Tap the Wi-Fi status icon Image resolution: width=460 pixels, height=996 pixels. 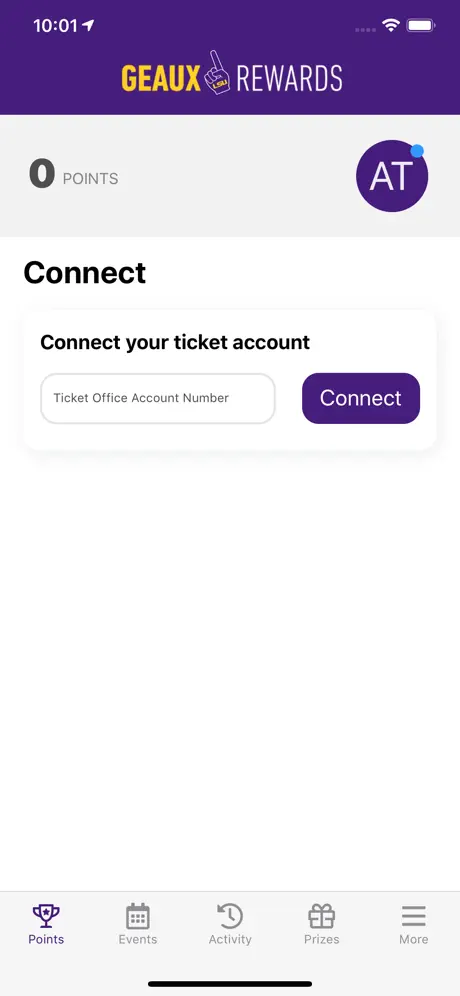390,25
